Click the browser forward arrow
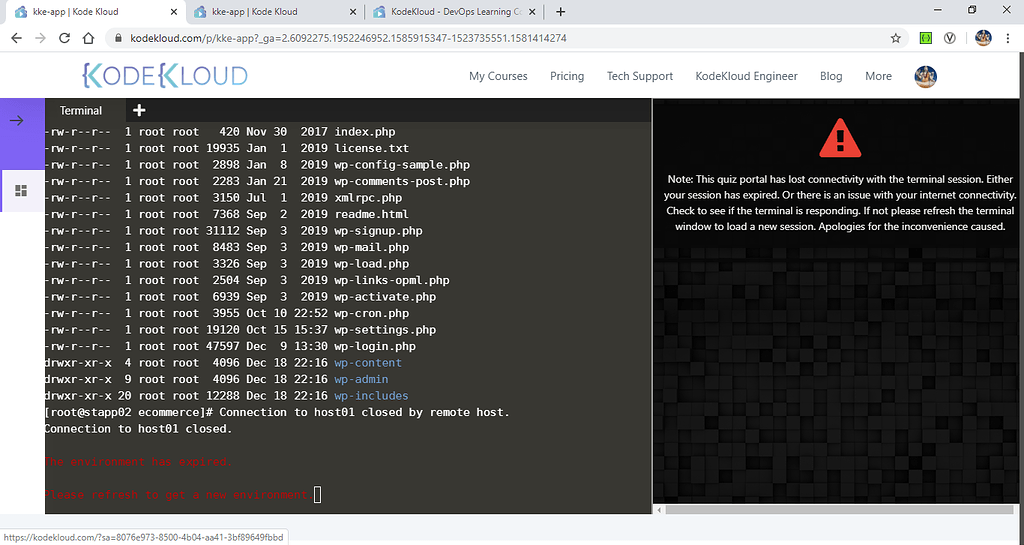1024x545 pixels. pyautogui.click(x=40, y=39)
